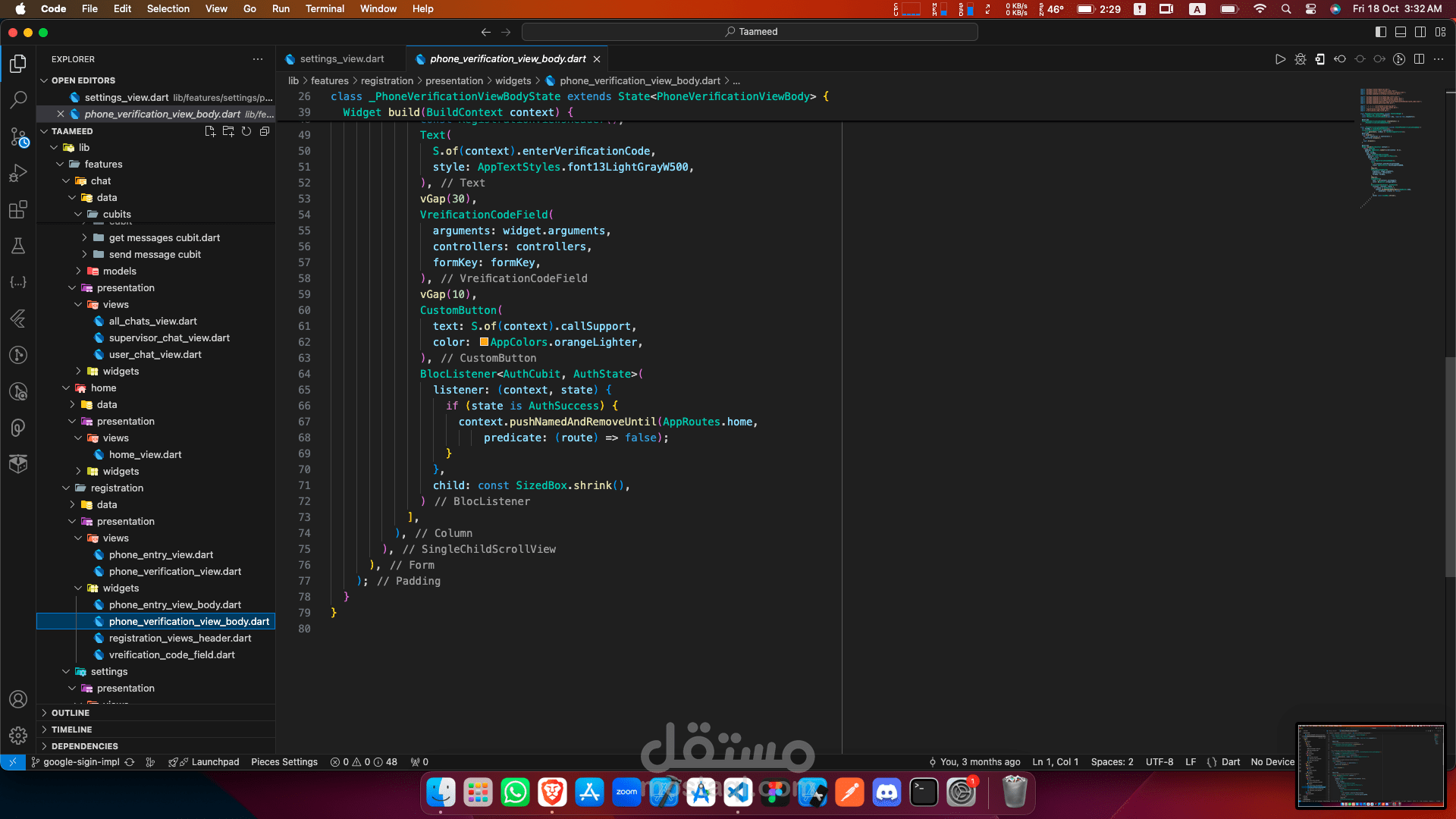Click the Taameed command center search box

(x=750, y=32)
